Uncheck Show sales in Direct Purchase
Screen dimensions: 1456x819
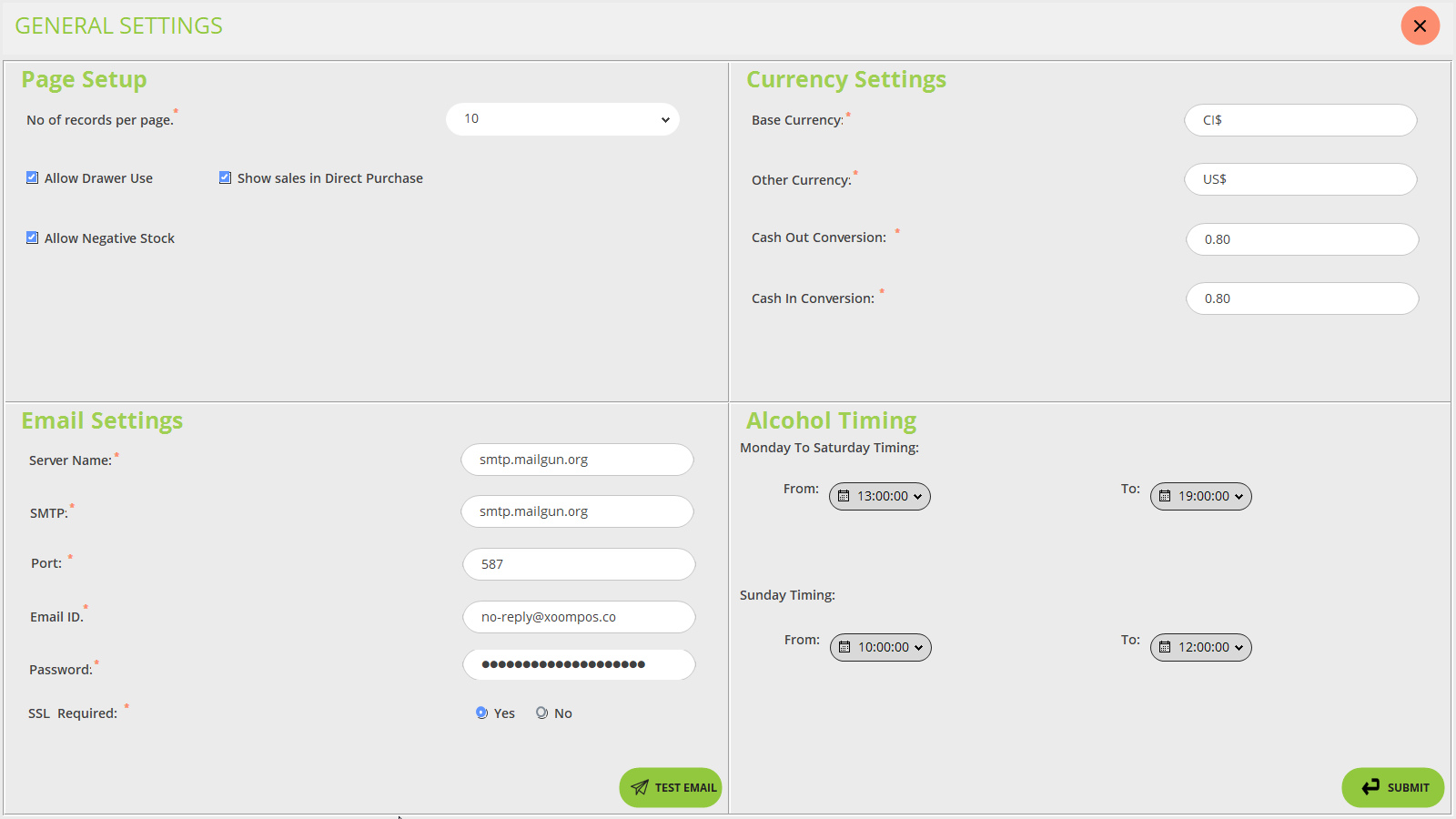coord(225,178)
